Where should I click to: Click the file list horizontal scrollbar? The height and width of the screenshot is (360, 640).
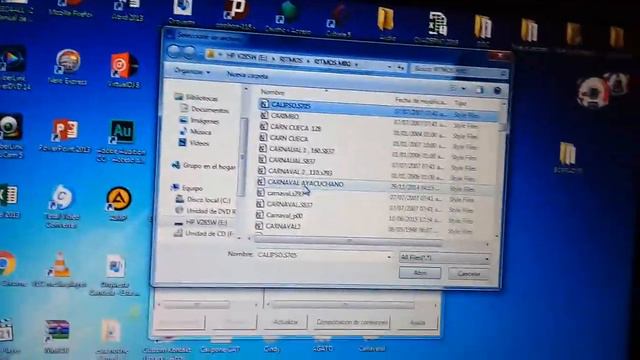click(x=348, y=241)
